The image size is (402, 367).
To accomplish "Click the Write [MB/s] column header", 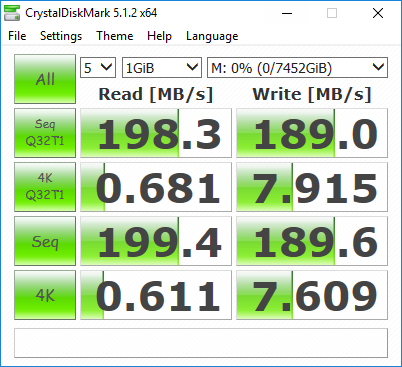I will click(x=312, y=94).
